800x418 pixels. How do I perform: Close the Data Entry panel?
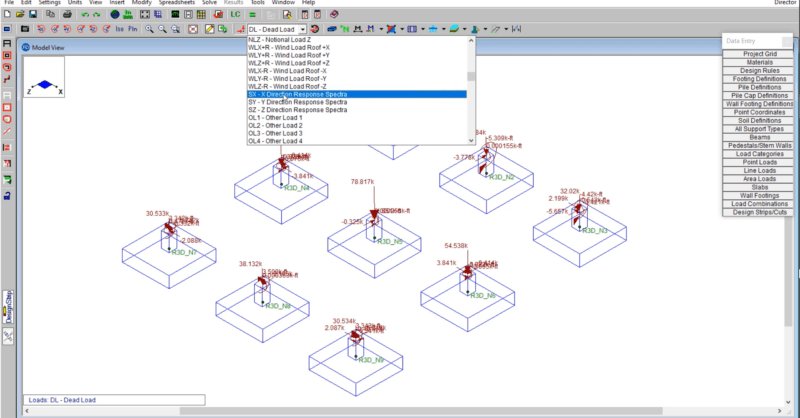coord(789,41)
